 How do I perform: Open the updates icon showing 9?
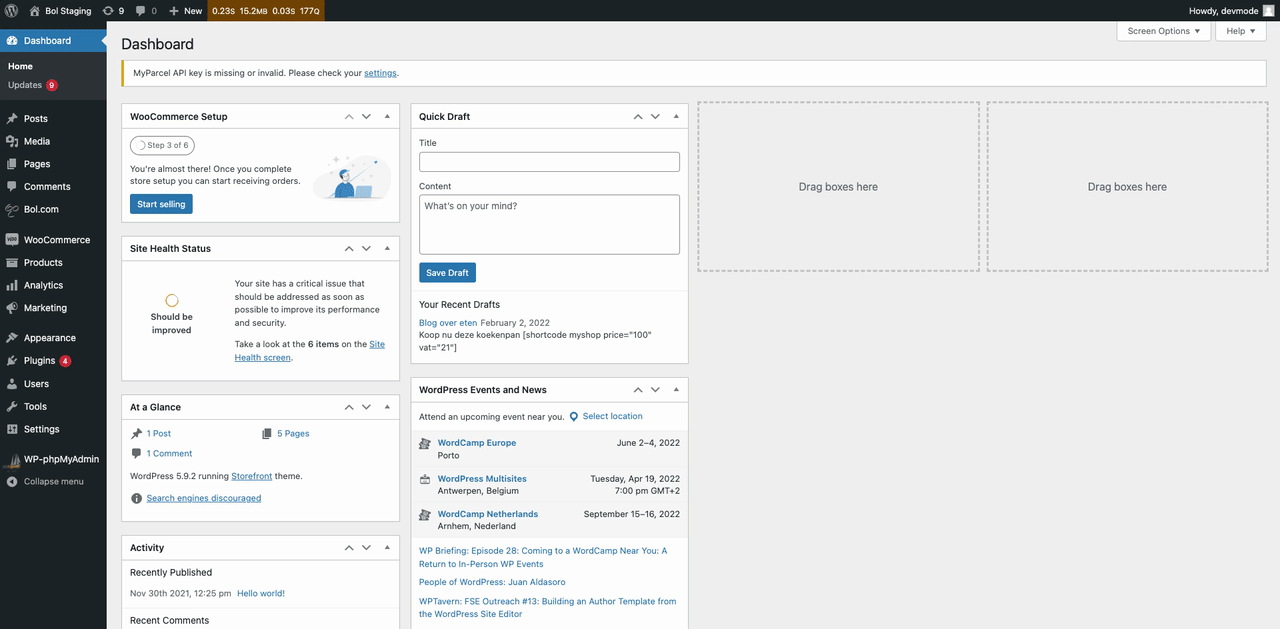(x=113, y=10)
